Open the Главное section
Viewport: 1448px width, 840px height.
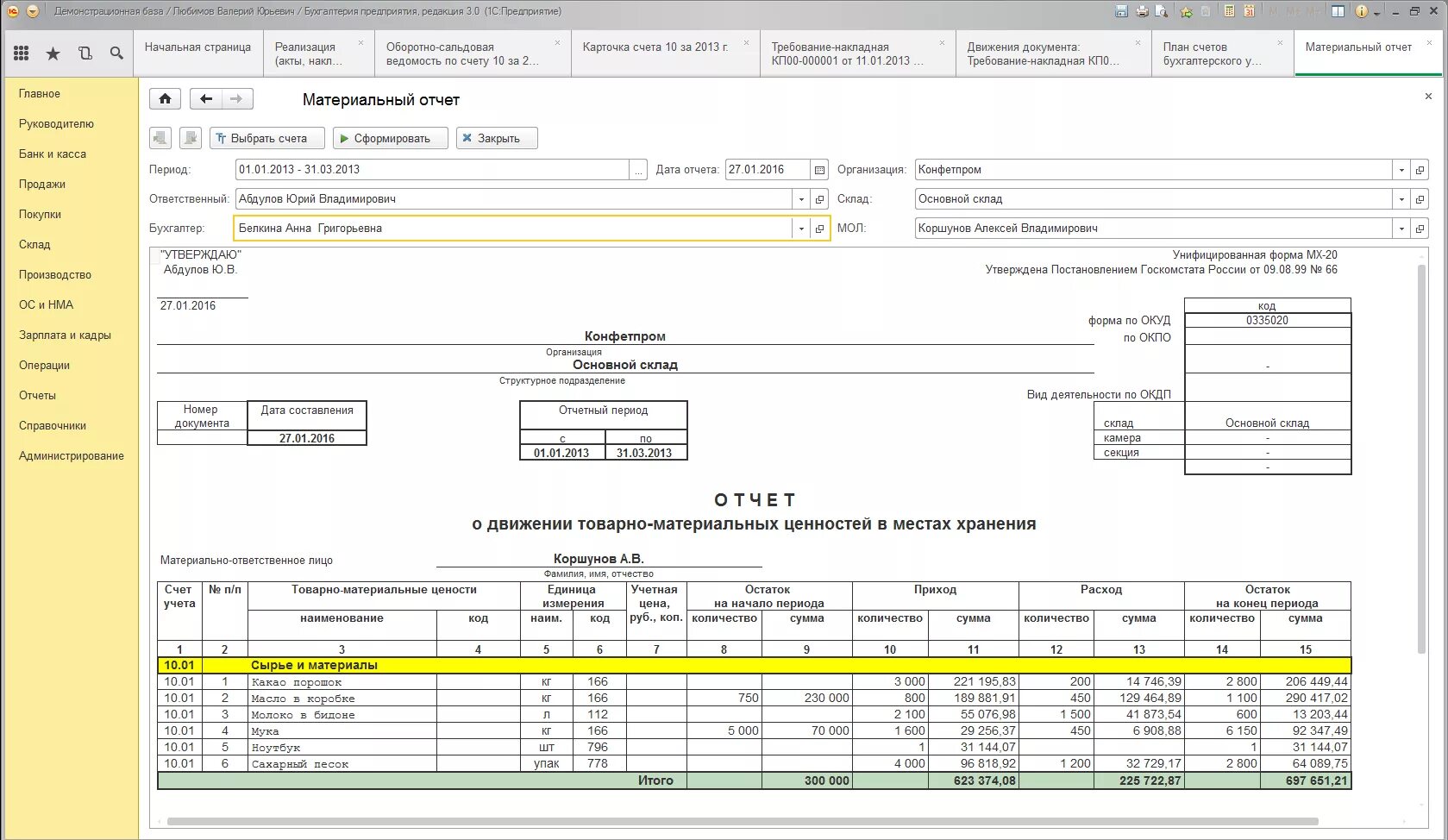click(40, 94)
